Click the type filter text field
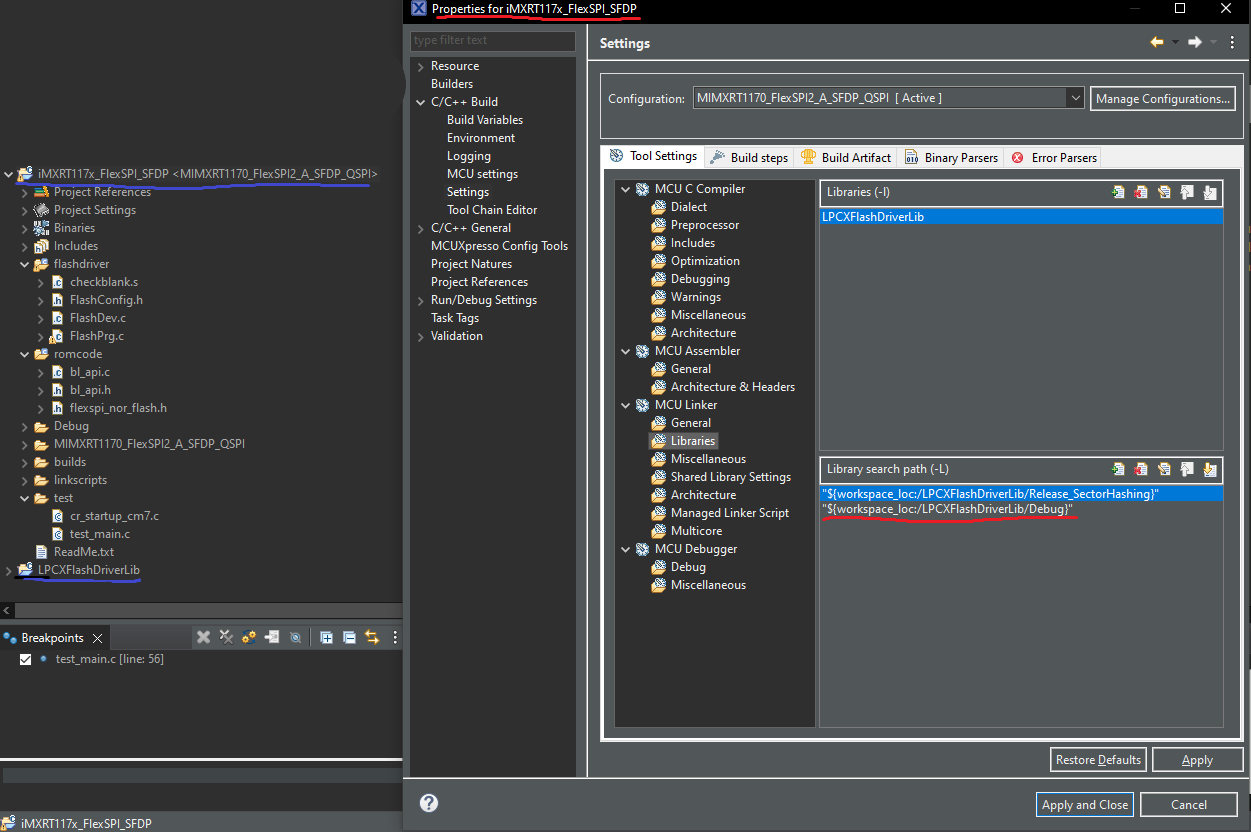This screenshot has width=1251, height=832. (492, 41)
